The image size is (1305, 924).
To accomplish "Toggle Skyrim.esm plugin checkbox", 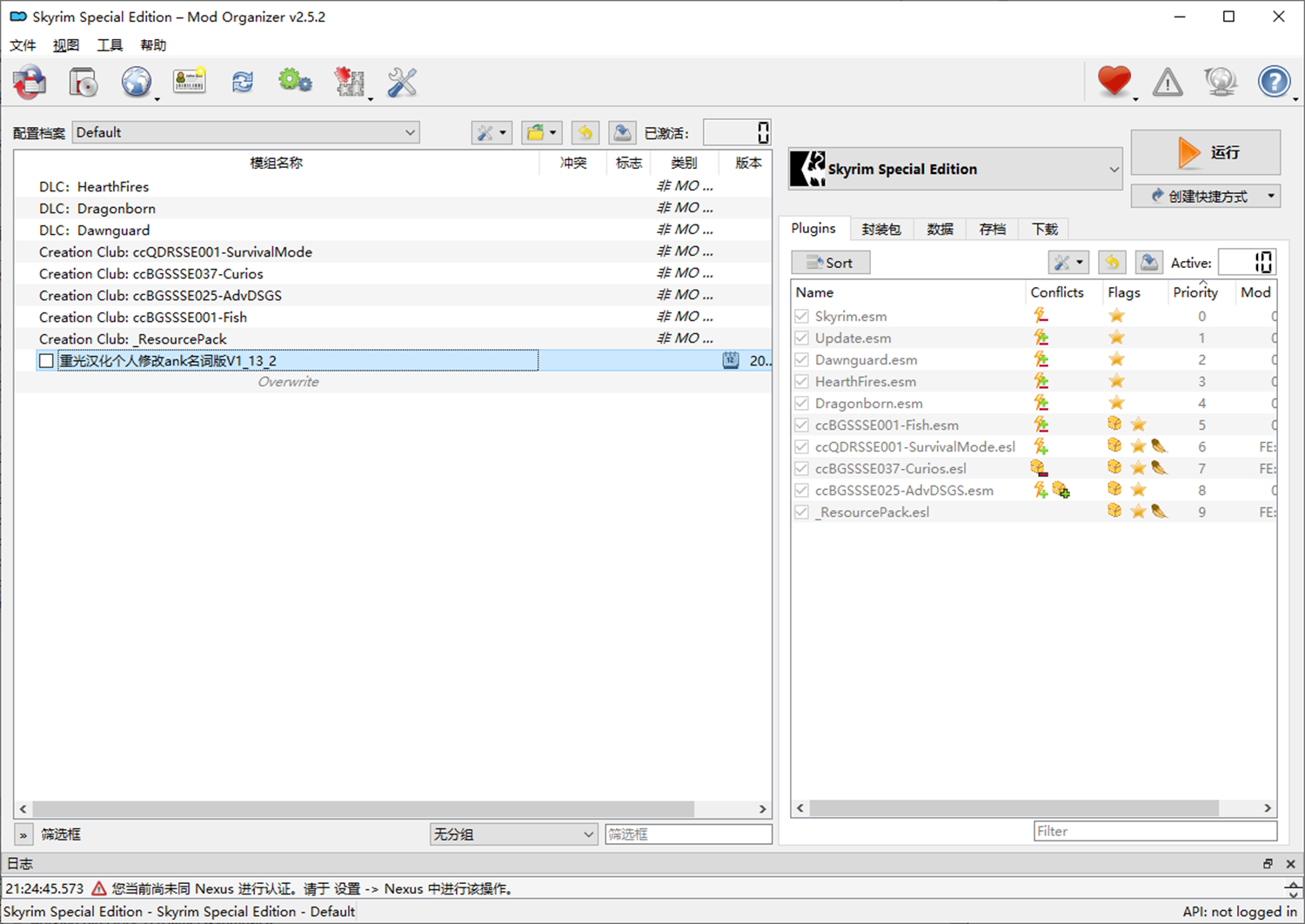I will point(801,316).
